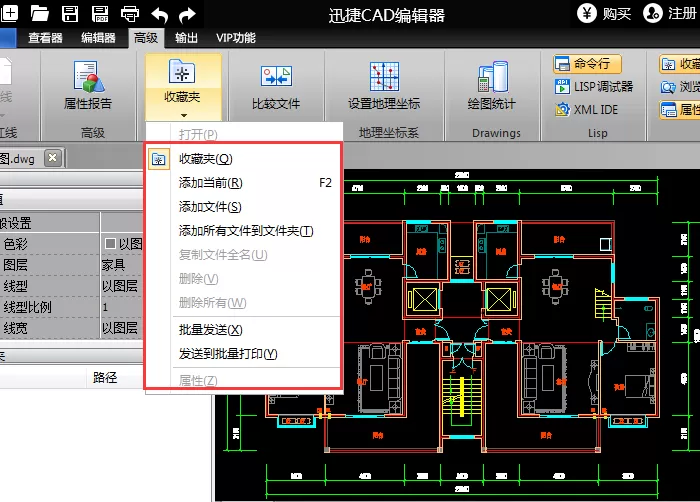
Task: Launch the XML IDE
Action: point(586,109)
